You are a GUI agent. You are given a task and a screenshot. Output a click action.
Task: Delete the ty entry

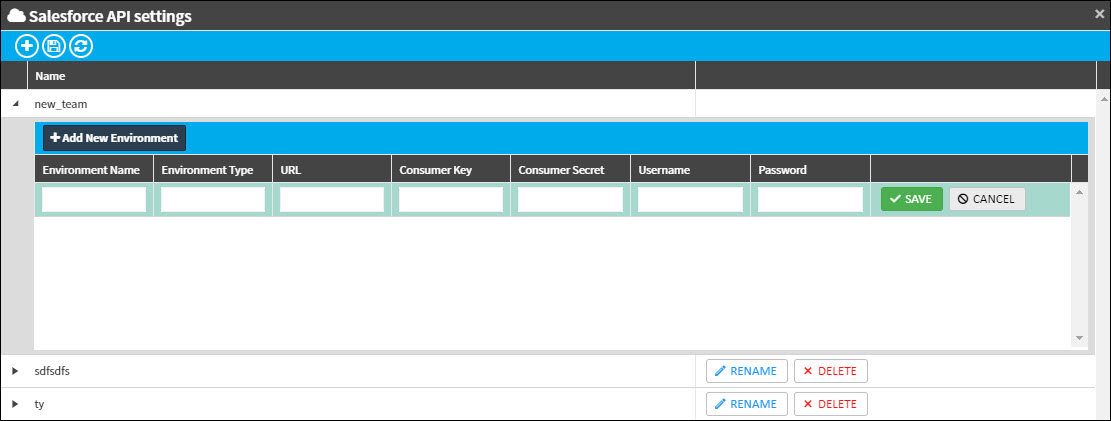tap(830, 404)
